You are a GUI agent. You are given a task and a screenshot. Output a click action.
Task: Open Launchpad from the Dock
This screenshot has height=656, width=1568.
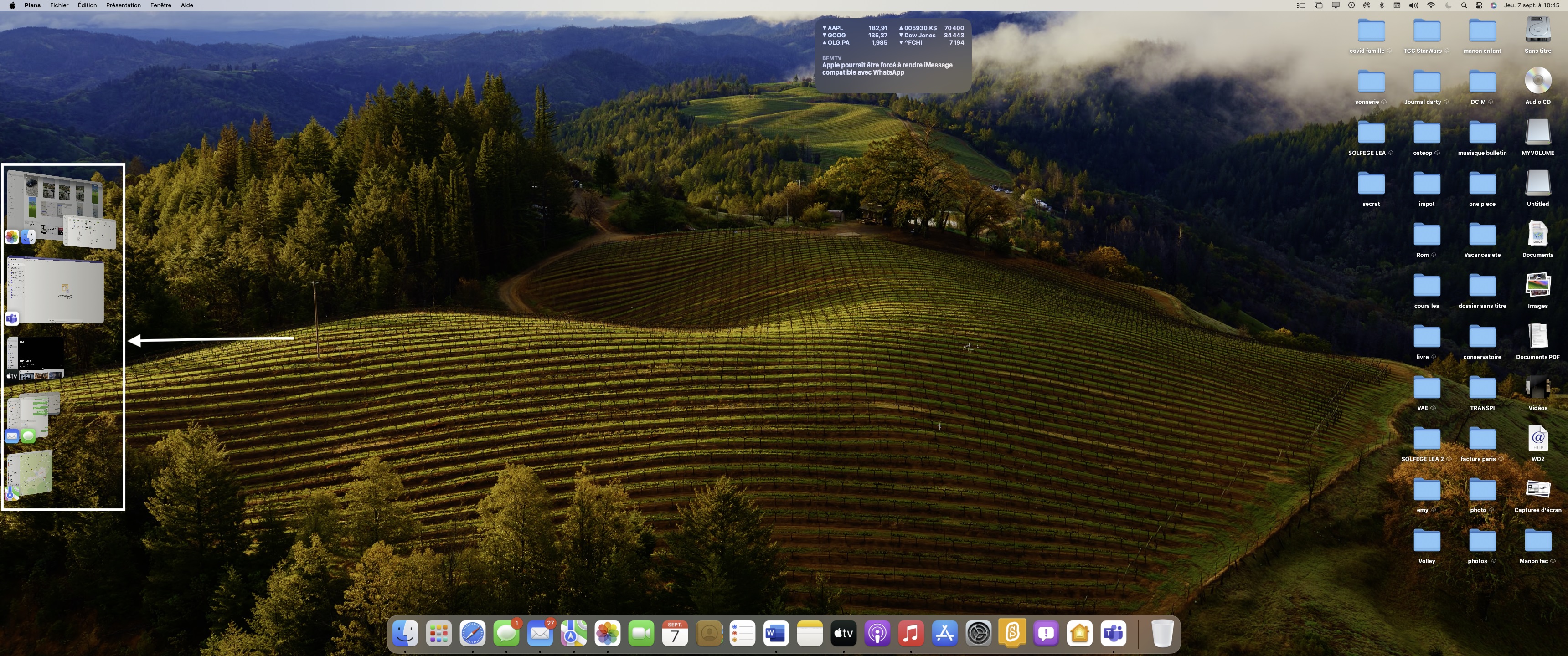pyautogui.click(x=438, y=634)
